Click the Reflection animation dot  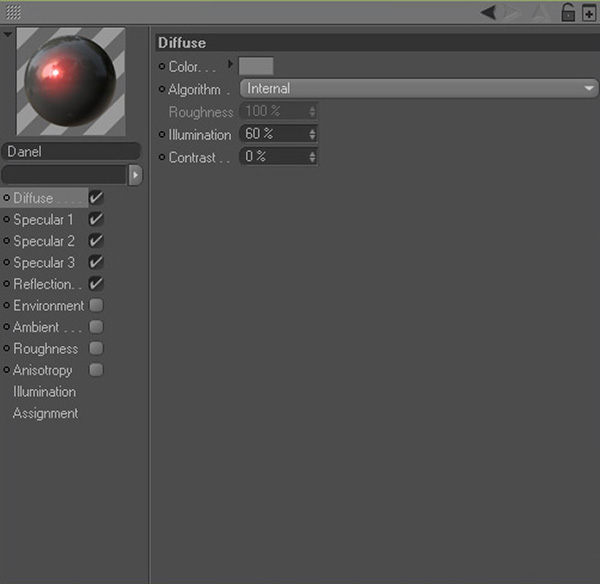7,284
